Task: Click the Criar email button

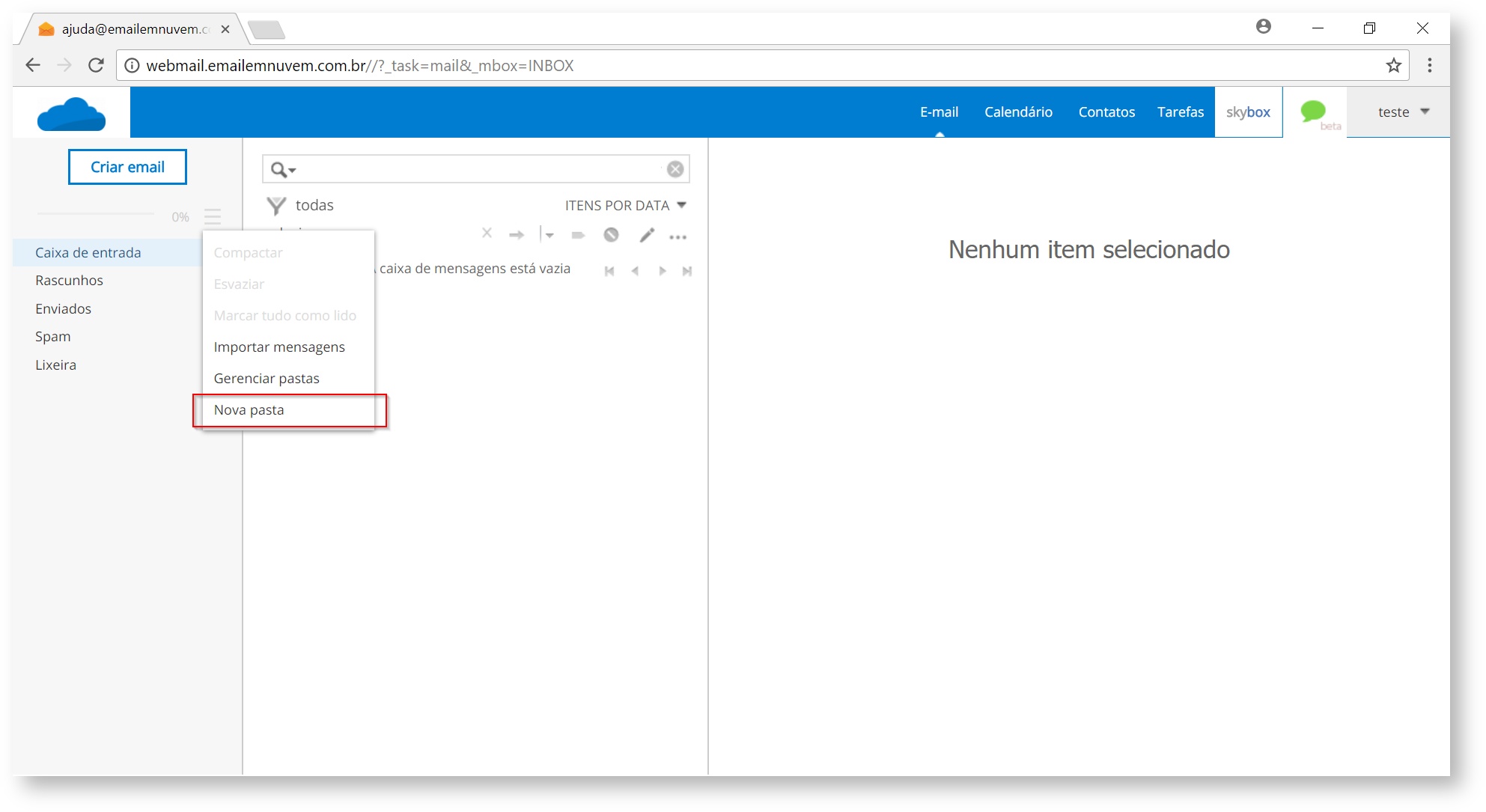Action: click(x=127, y=167)
